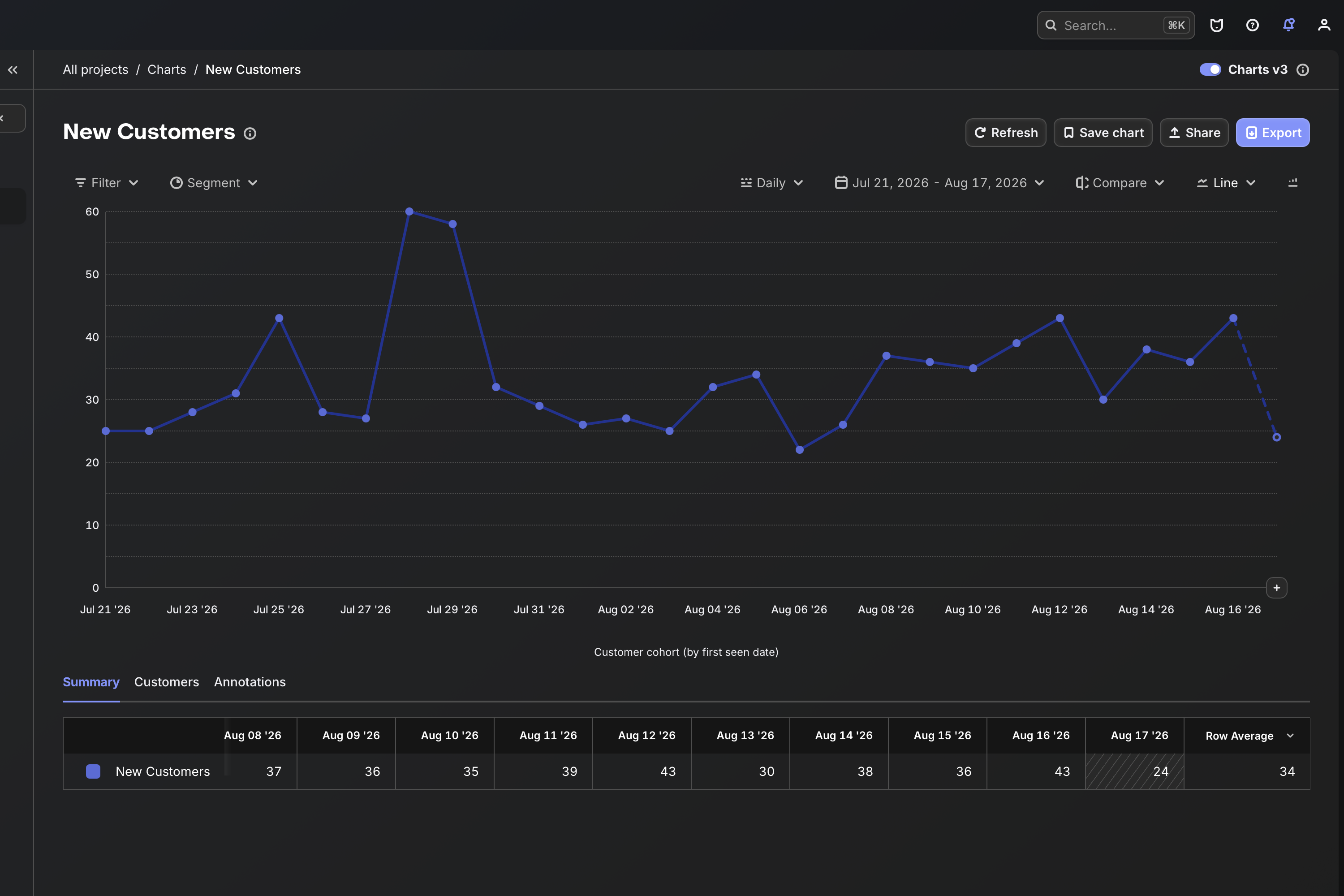
Task: Open the Daily interval dropdown
Action: coord(772,183)
